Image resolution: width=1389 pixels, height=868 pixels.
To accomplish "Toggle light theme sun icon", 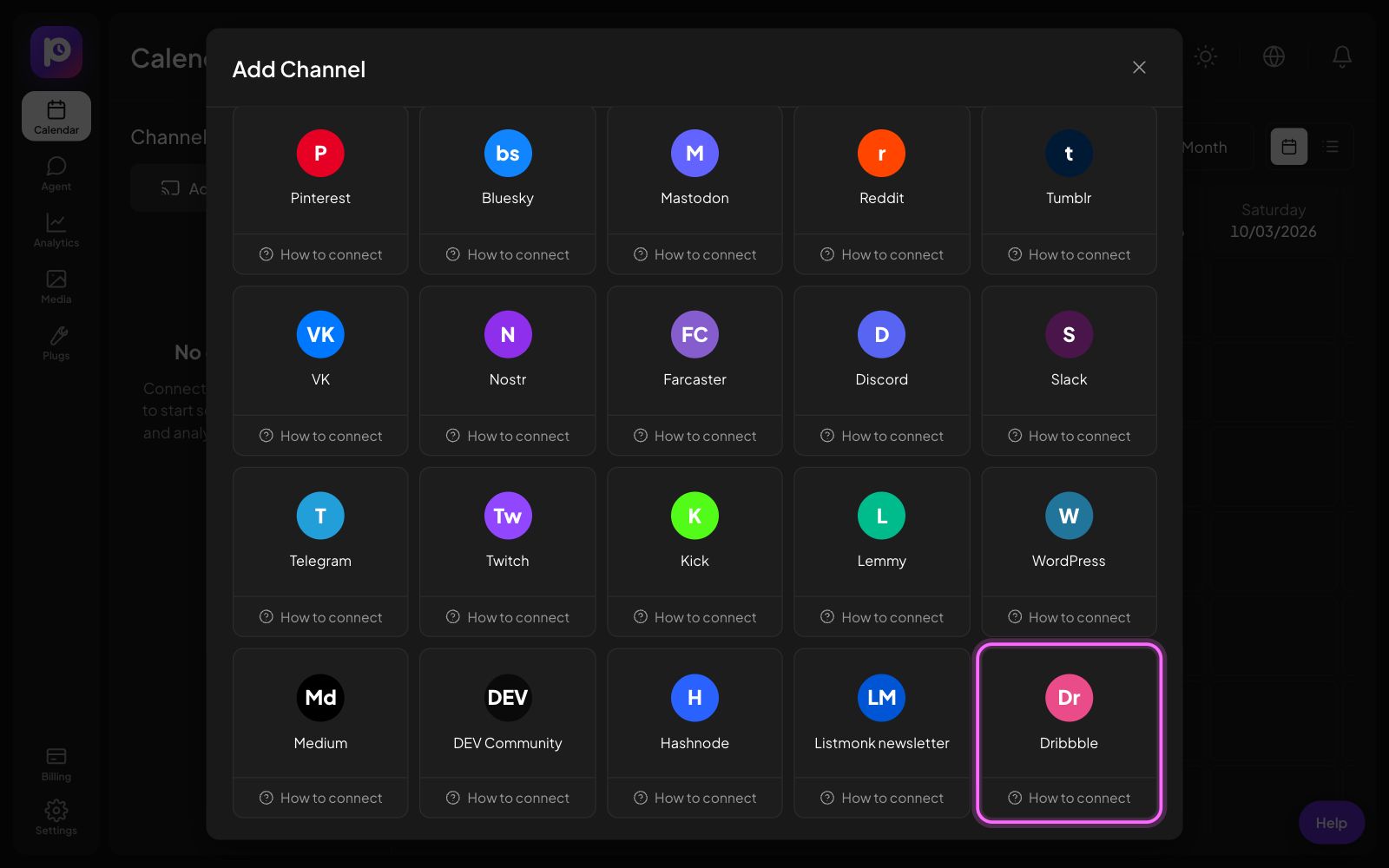I will tap(1206, 56).
